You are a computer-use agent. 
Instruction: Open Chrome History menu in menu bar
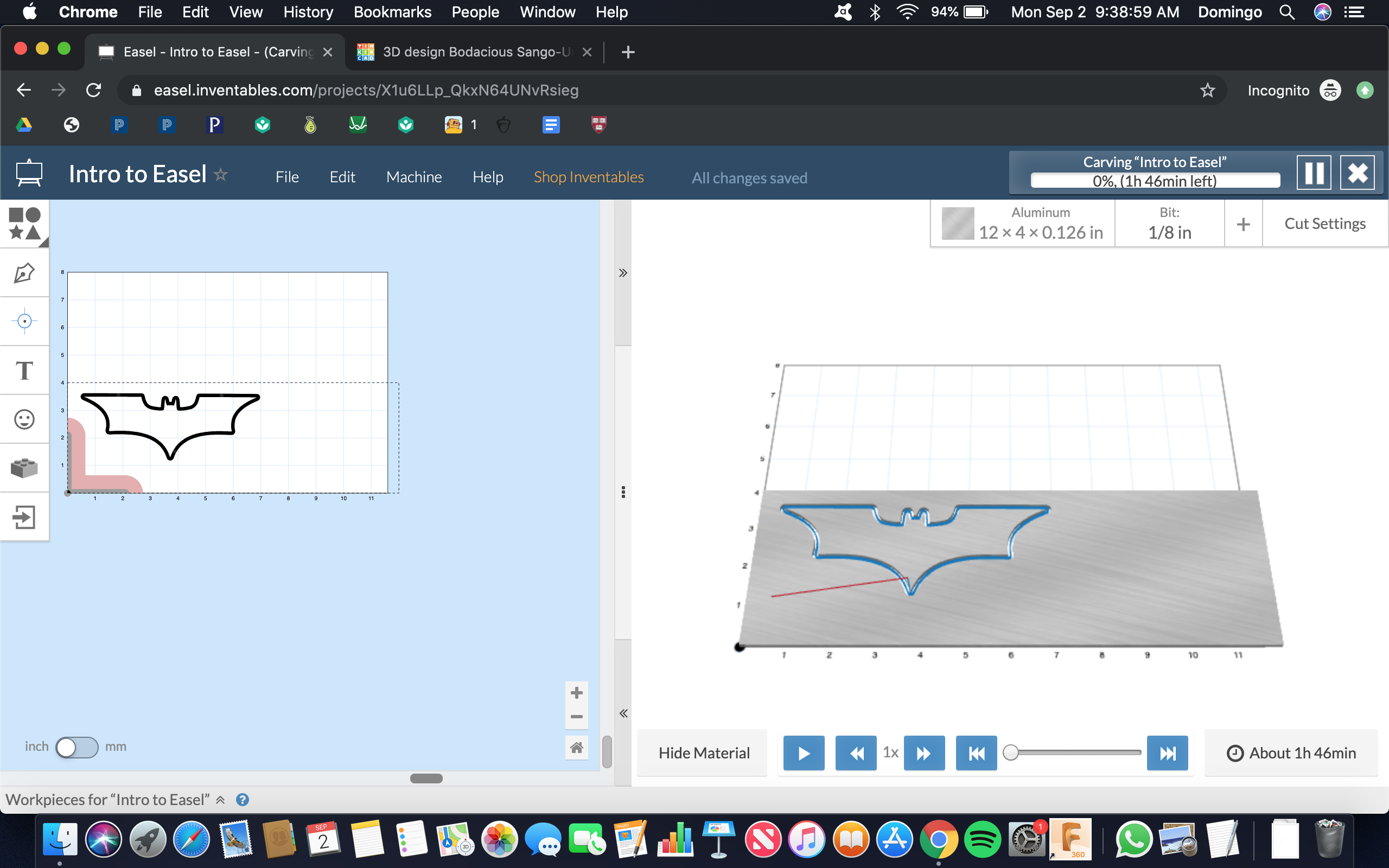308,12
